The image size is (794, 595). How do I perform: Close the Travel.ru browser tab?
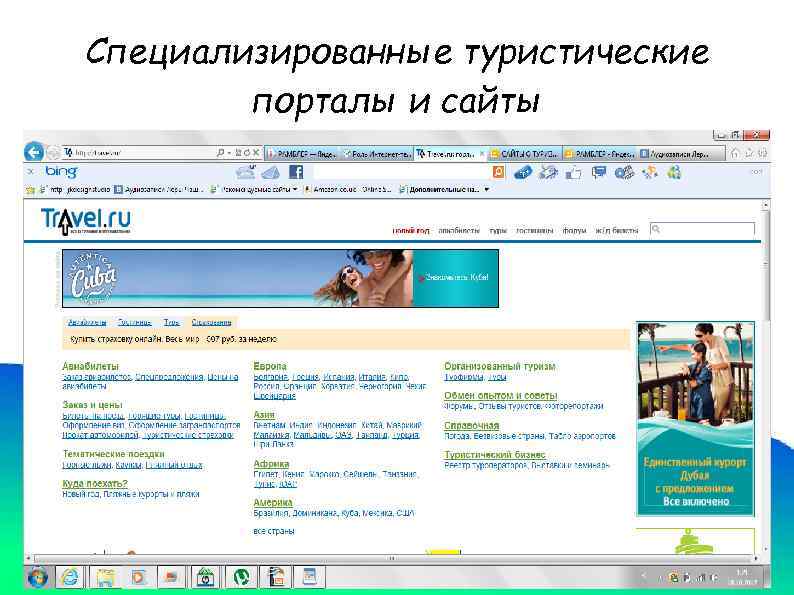click(x=482, y=153)
